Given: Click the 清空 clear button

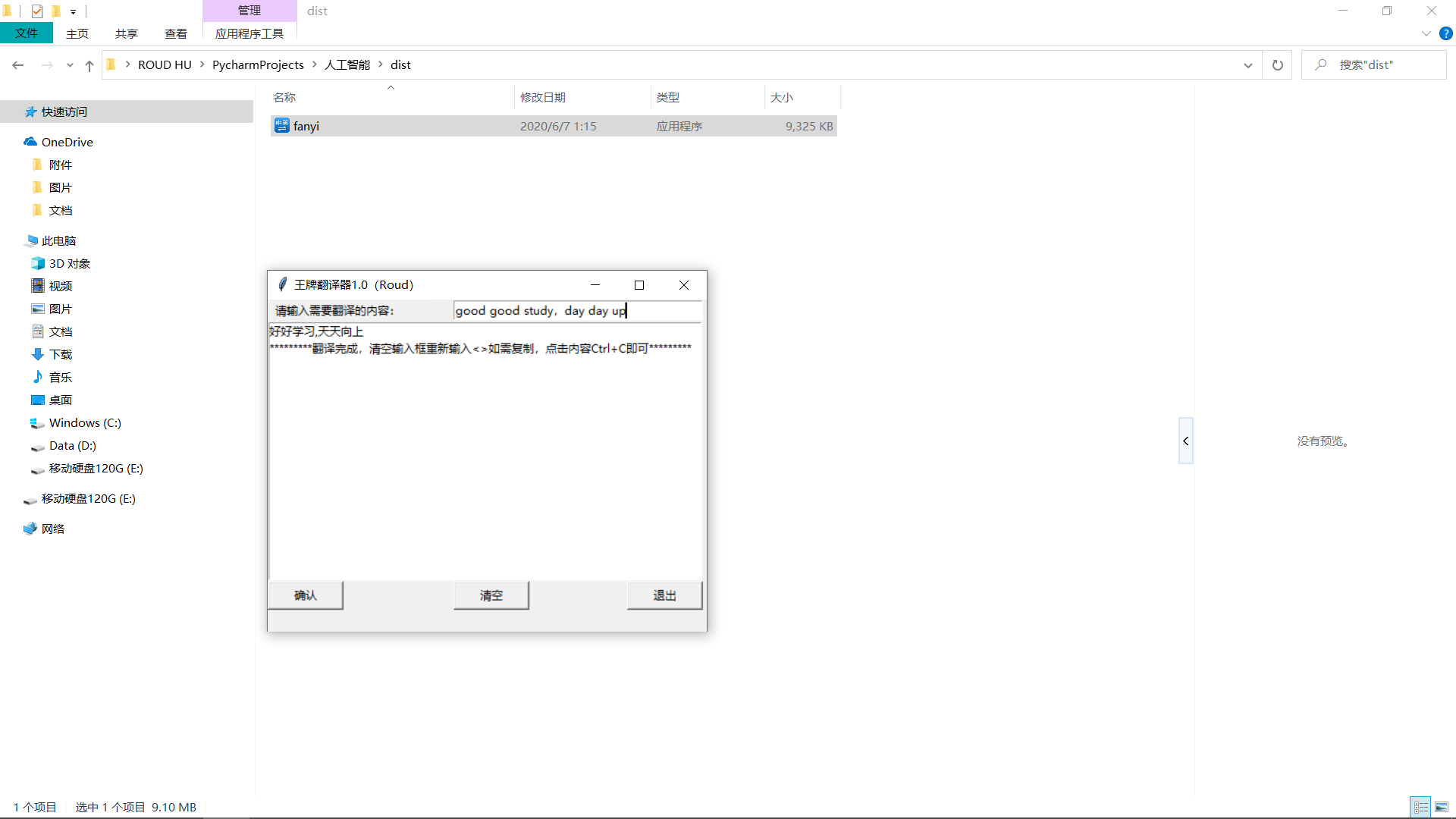Looking at the screenshot, I should coord(489,595).
